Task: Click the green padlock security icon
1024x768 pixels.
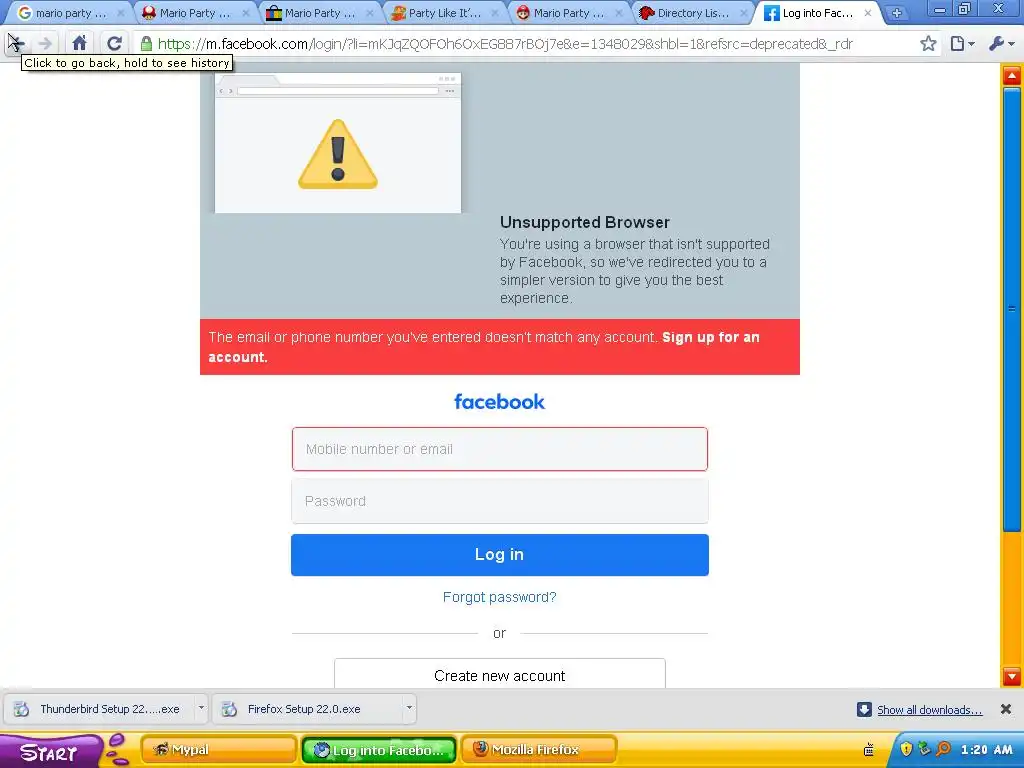Action: tap(146, 44)
